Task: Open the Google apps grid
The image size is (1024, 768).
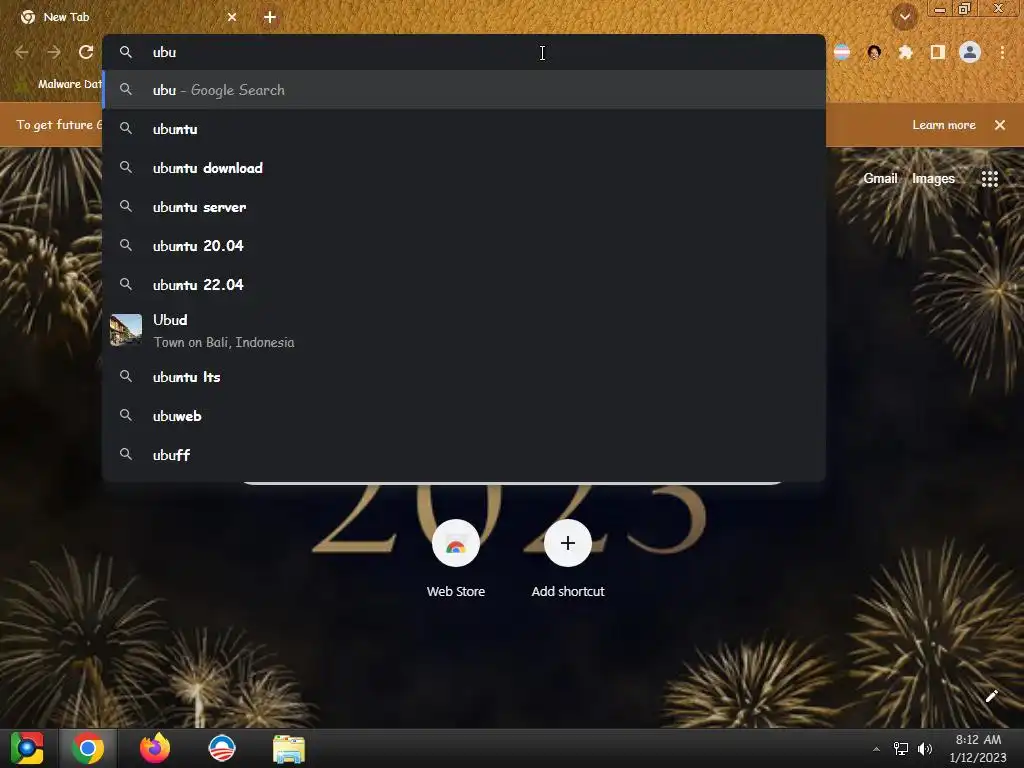Action: point(989,178)
